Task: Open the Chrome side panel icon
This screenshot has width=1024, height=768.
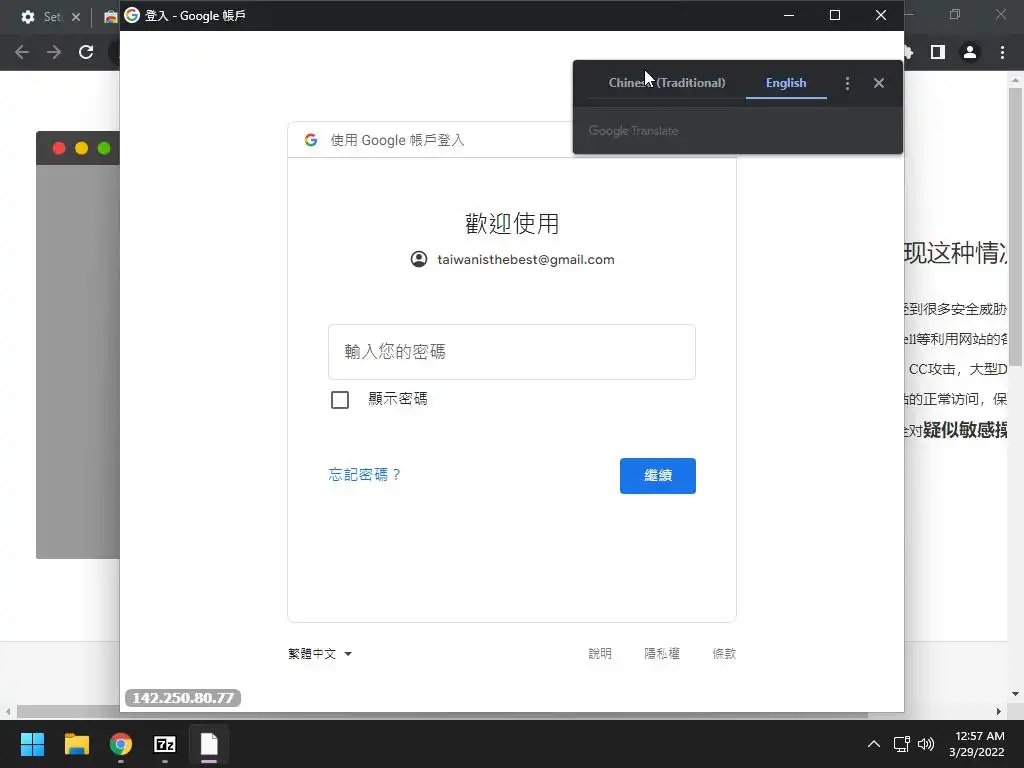Action: [x=938, y=52]
